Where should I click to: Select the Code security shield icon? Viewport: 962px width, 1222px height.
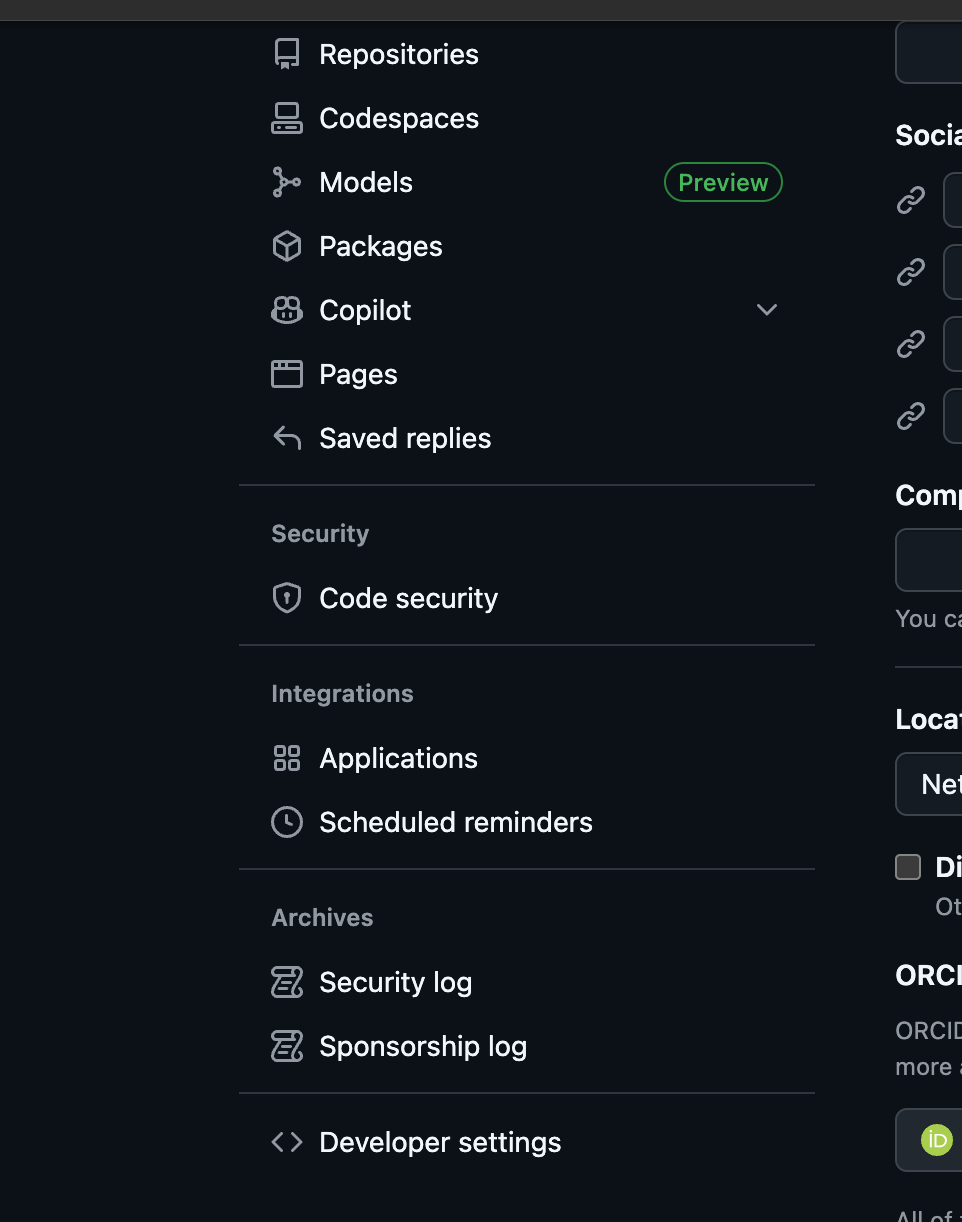point(287,597)
